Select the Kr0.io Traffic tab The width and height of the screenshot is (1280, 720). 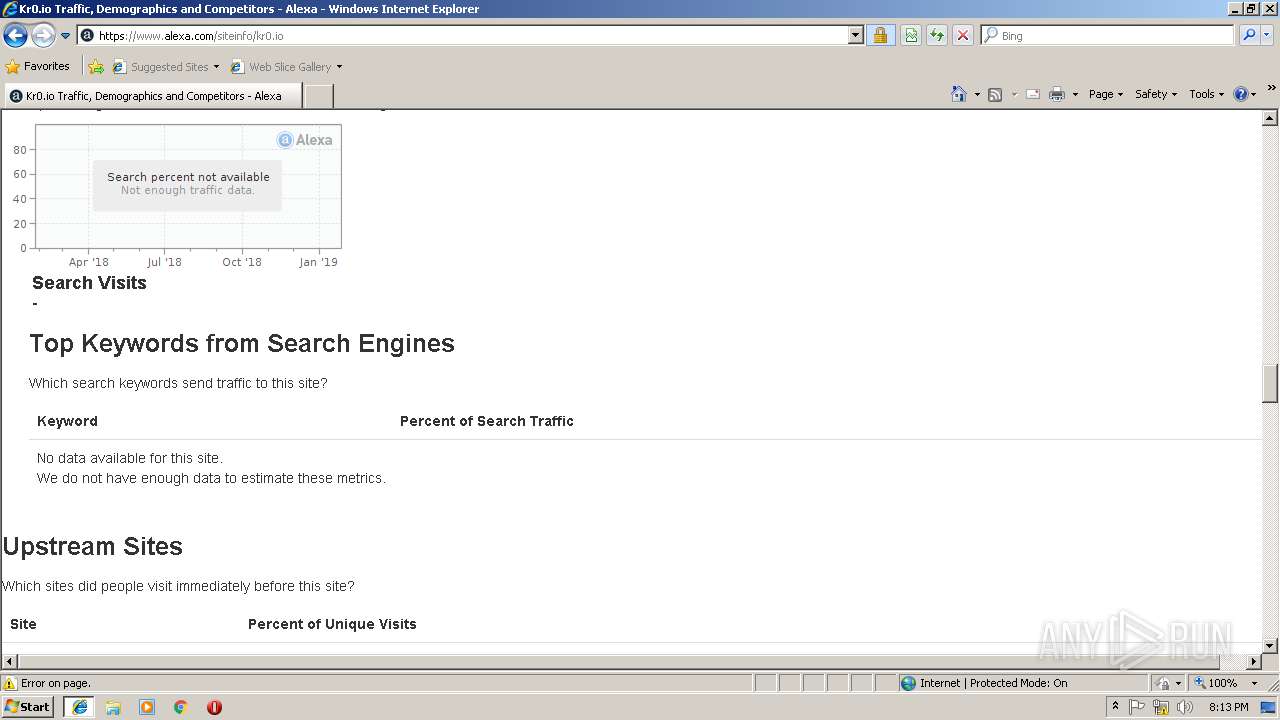[152, 96]
